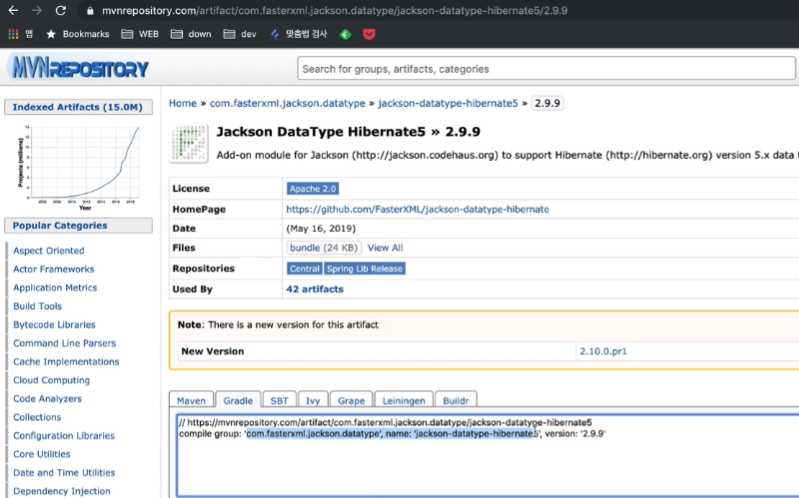Viewport: 799px width, 498px height.
Task: Click the browser back arrow
Action: [x=13, y=10]
